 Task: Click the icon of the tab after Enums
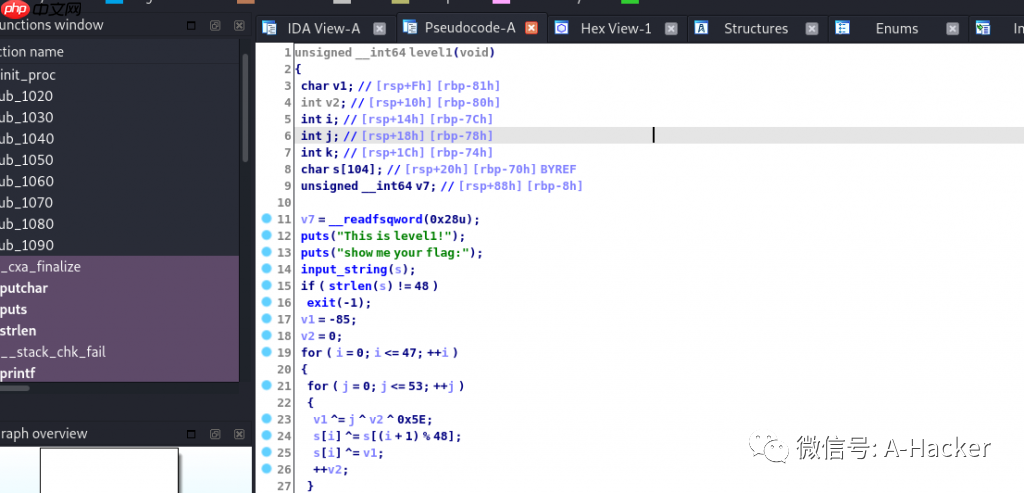pos(983,27)
